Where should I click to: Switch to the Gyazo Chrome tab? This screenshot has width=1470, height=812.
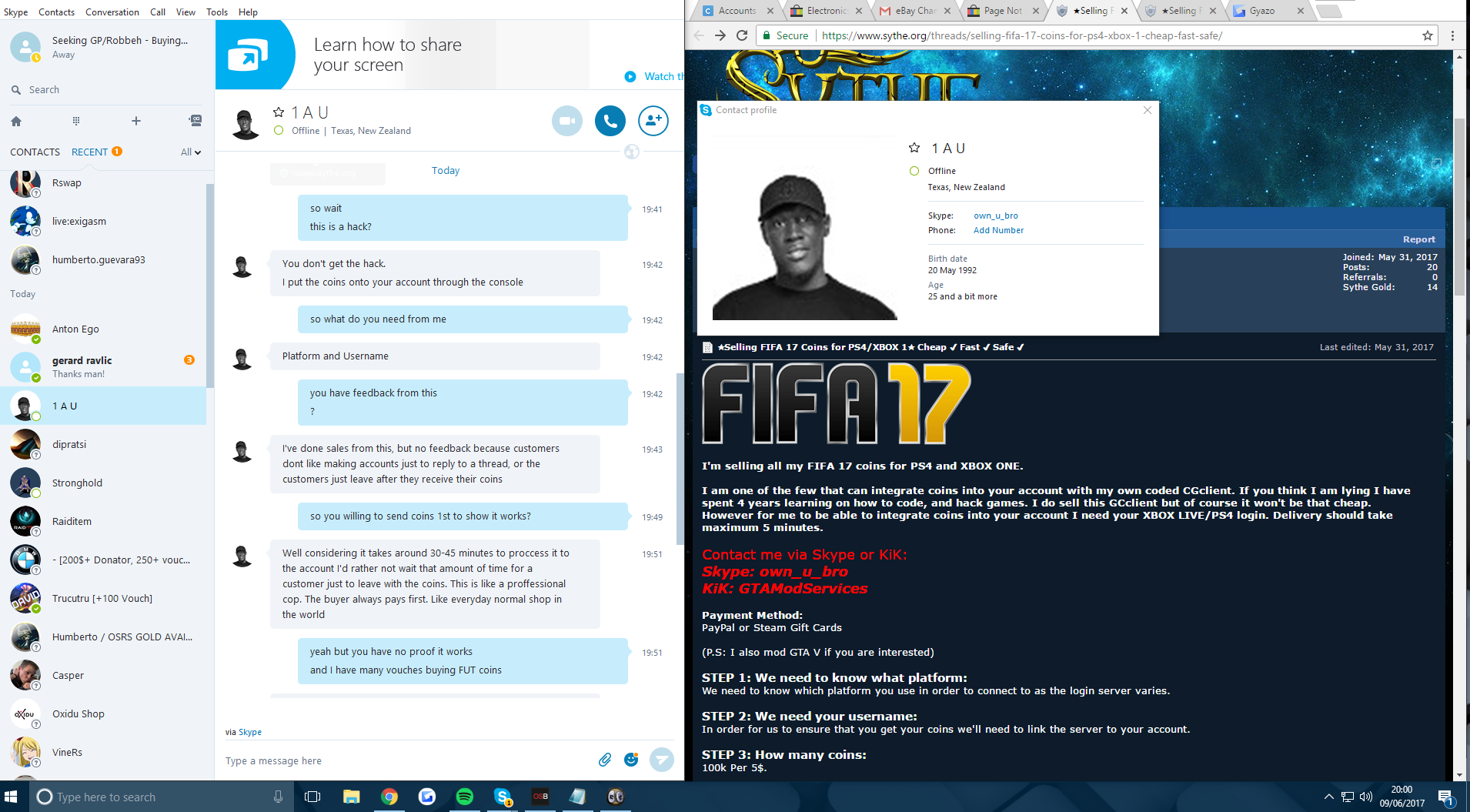click(1268, 11)
